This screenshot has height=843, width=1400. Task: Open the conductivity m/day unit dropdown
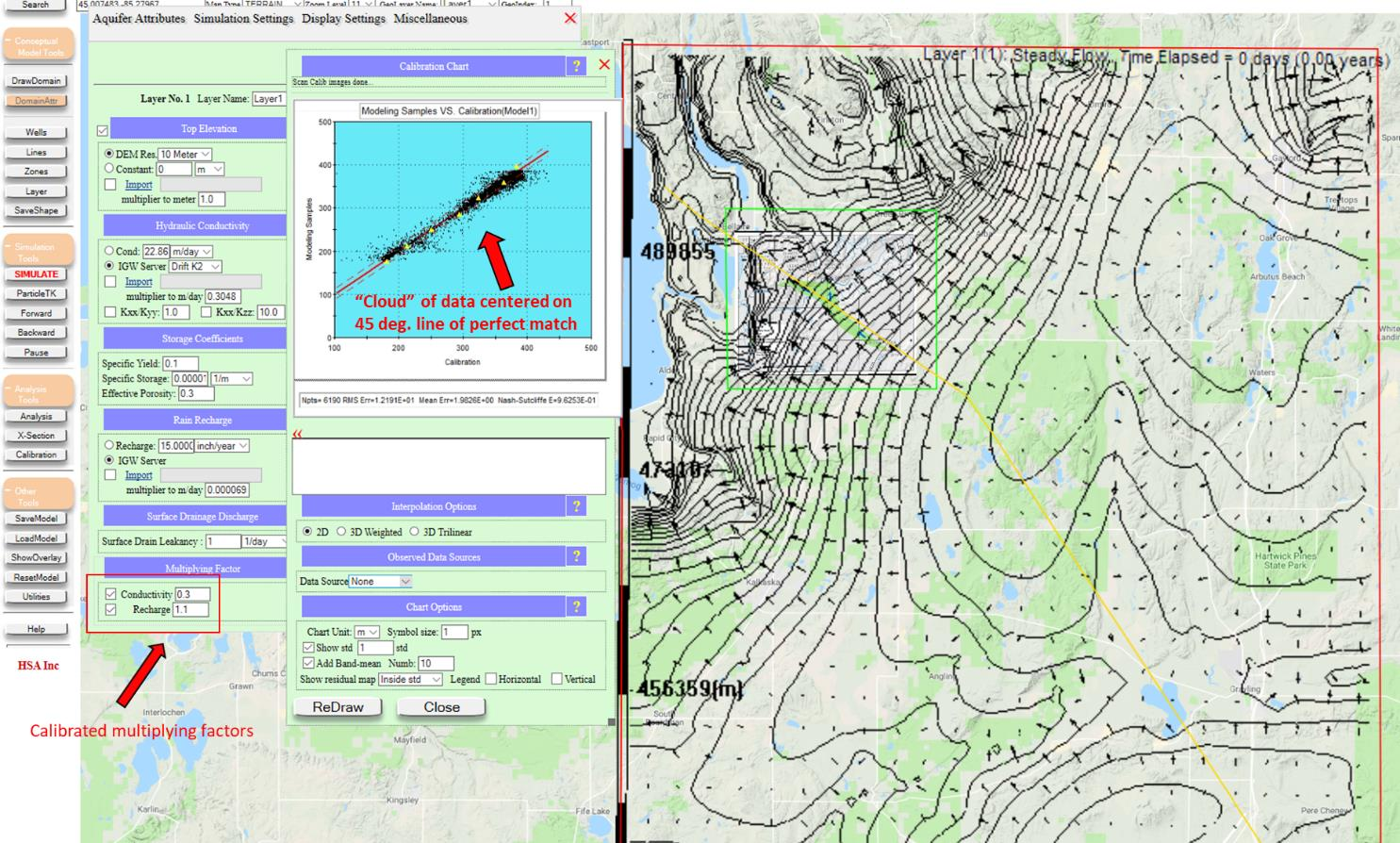pos(191,252)
